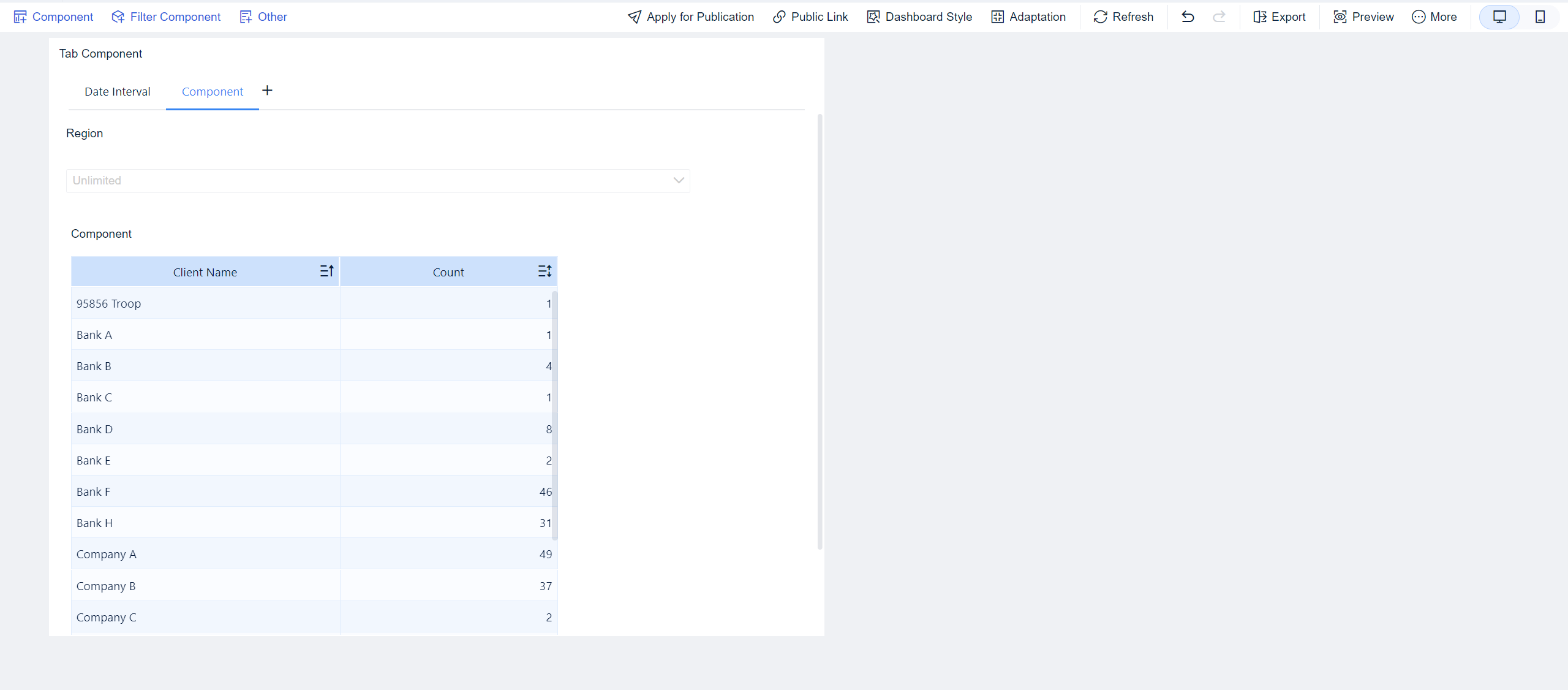
Task: Toggle sort order on Client Name column
Action: pyautogui.click(x=326, y=271)
